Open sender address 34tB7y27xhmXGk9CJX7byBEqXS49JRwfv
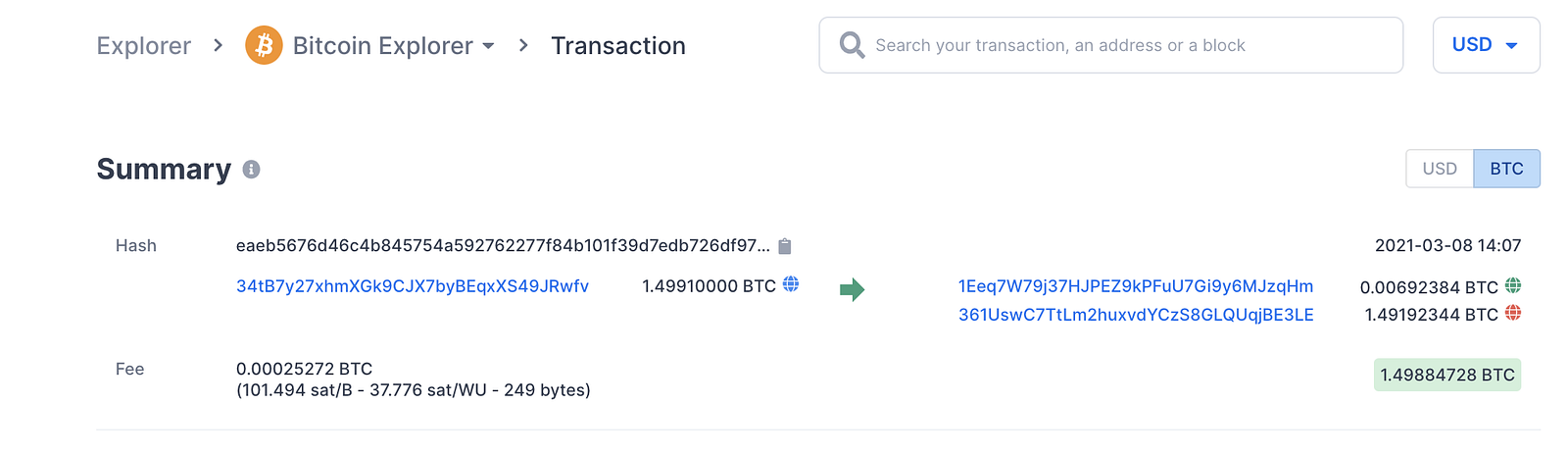This screenshot has height=453, width=1568. point(413,286)
